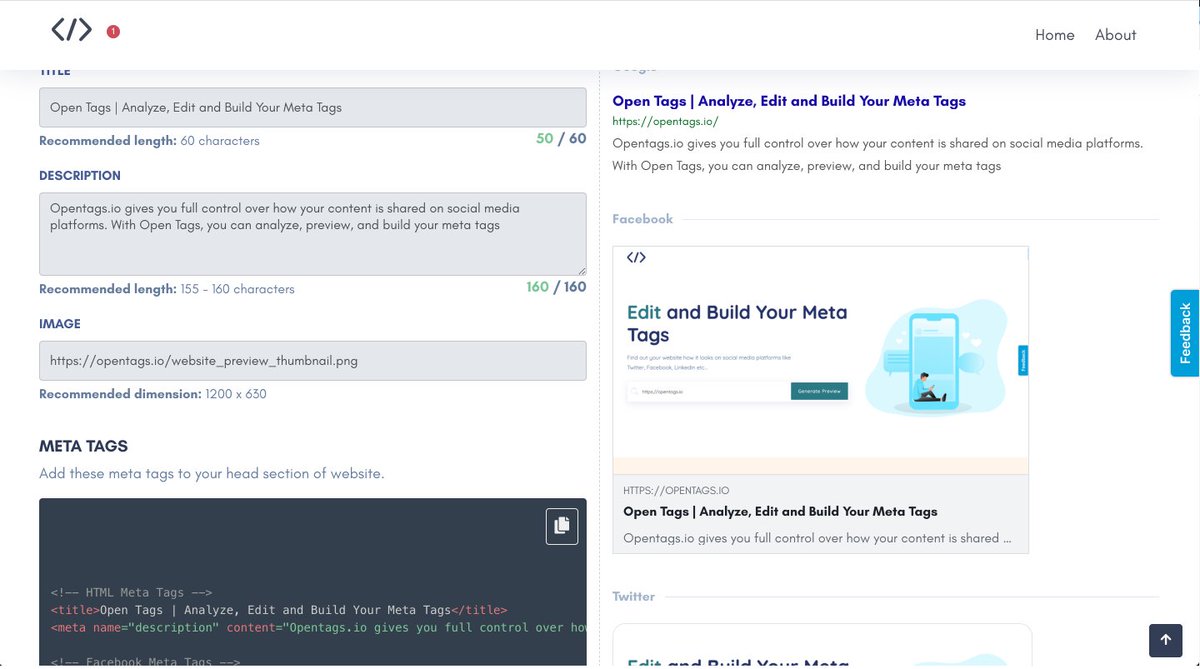Open the Google preview title link
This screenshot has width=1200, height=669.
789,101
